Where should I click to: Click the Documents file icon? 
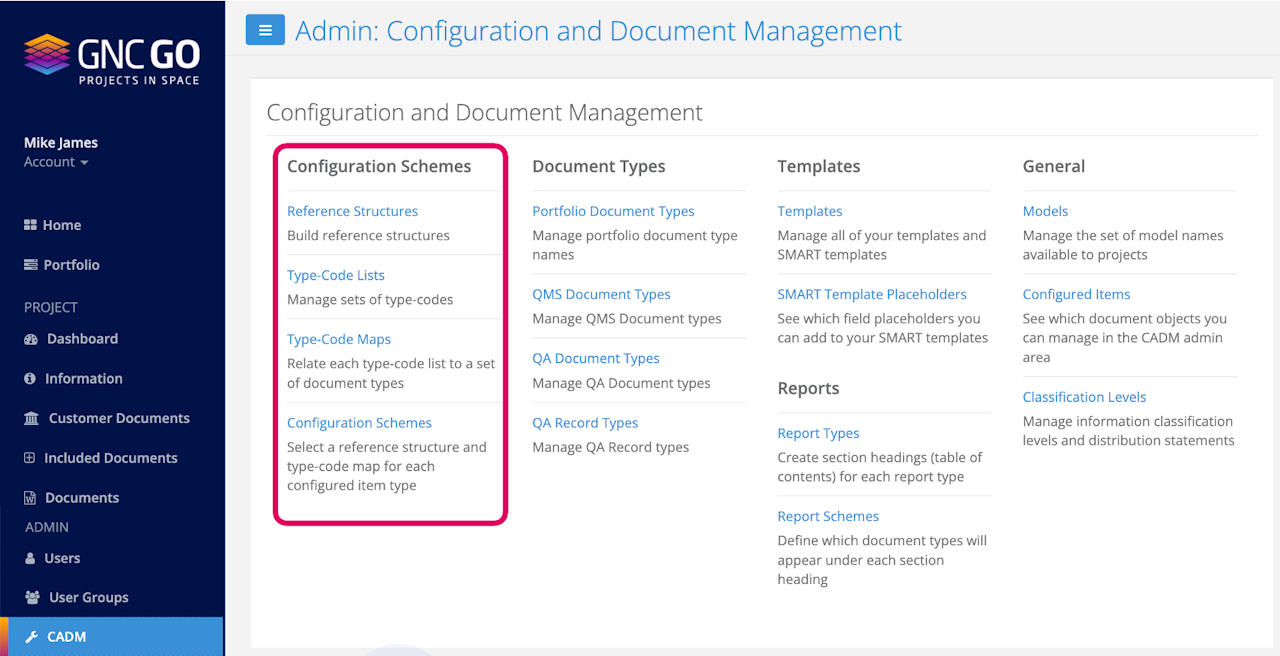click(x=30, y=498)
